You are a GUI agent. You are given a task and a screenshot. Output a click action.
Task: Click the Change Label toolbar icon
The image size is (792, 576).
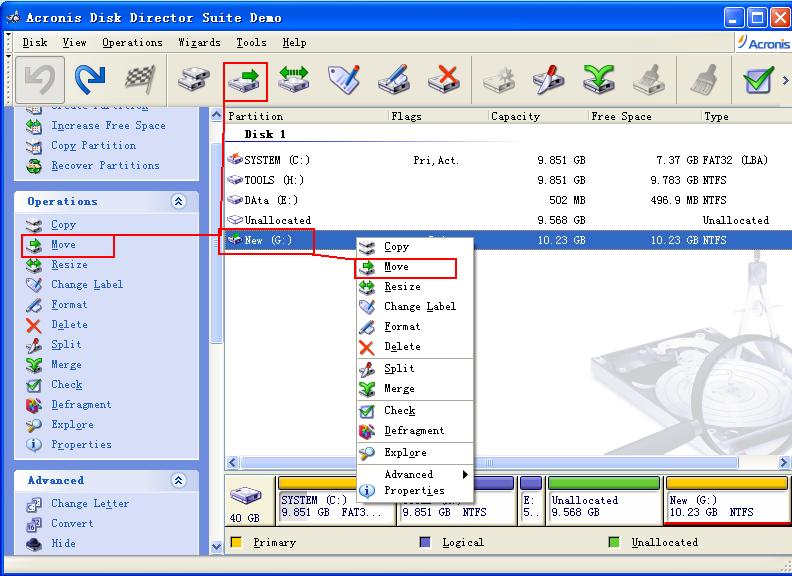[344, 79]
